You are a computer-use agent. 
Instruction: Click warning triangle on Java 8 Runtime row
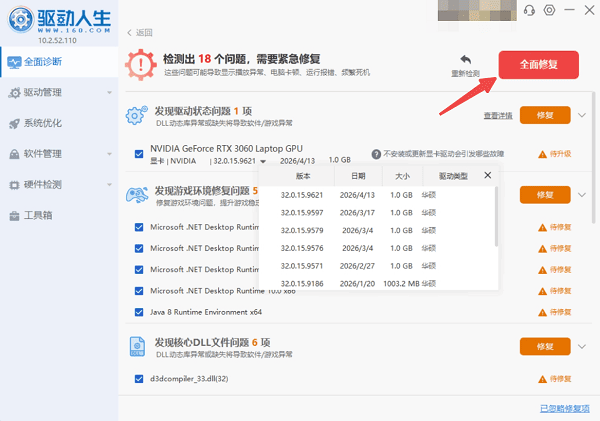542,313
